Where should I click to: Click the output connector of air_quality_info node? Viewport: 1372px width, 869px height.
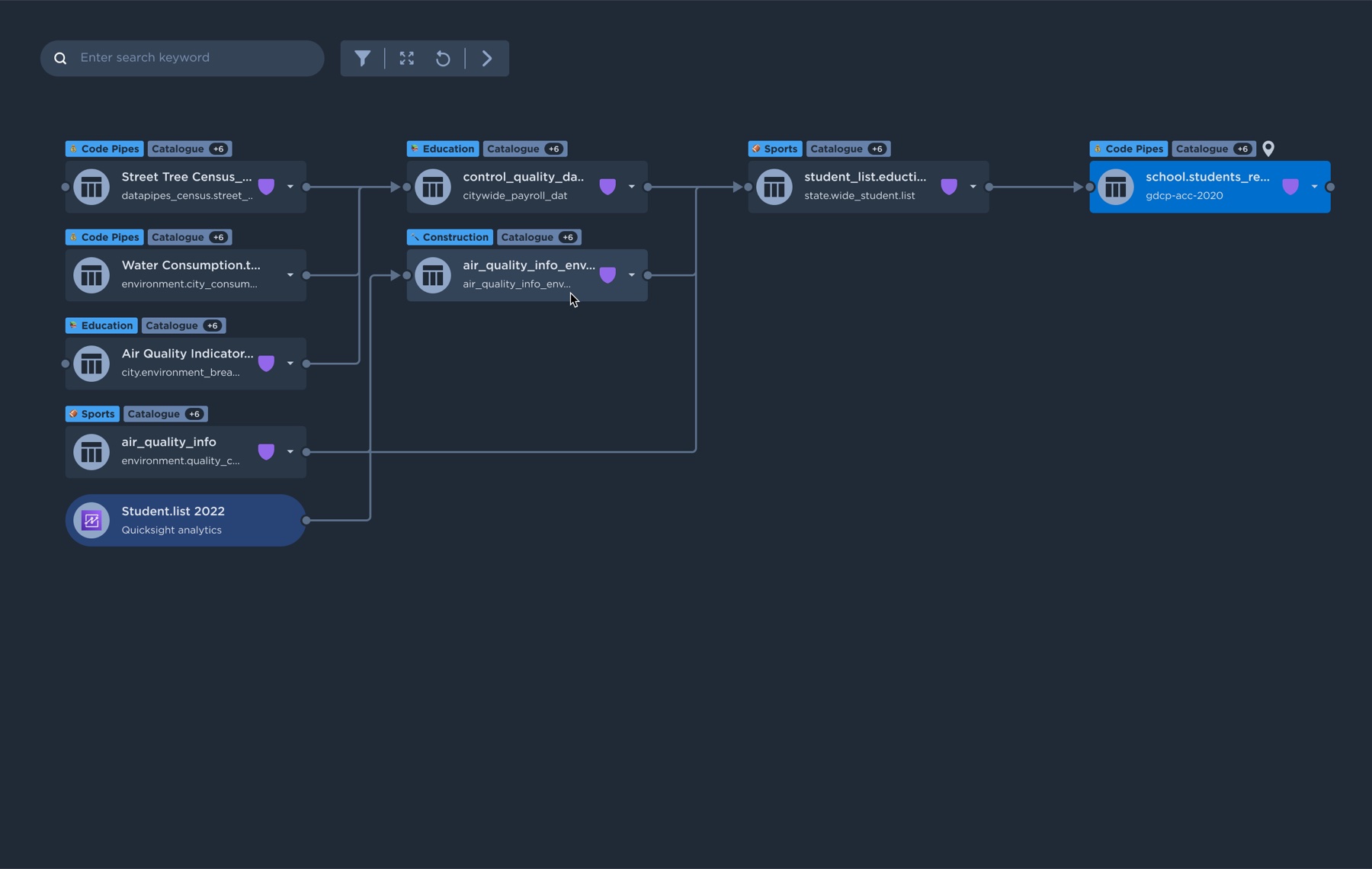(306, 452)
